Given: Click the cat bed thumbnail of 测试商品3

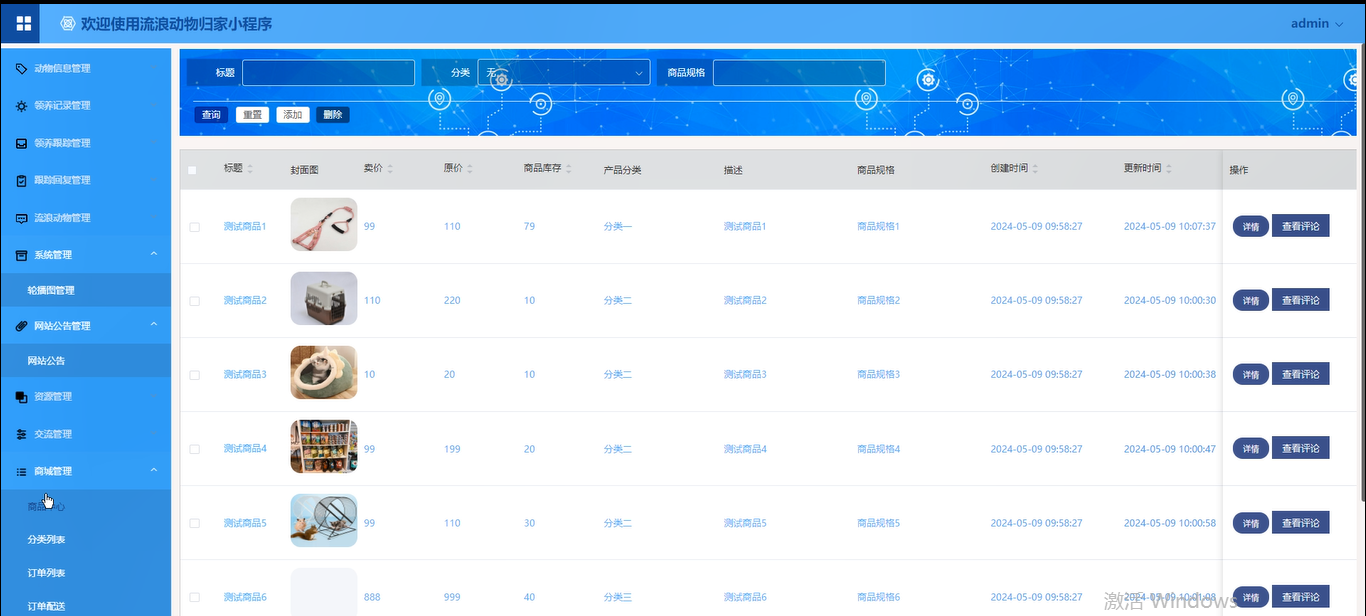Looking at the screenshot, I should click(324, 372).
